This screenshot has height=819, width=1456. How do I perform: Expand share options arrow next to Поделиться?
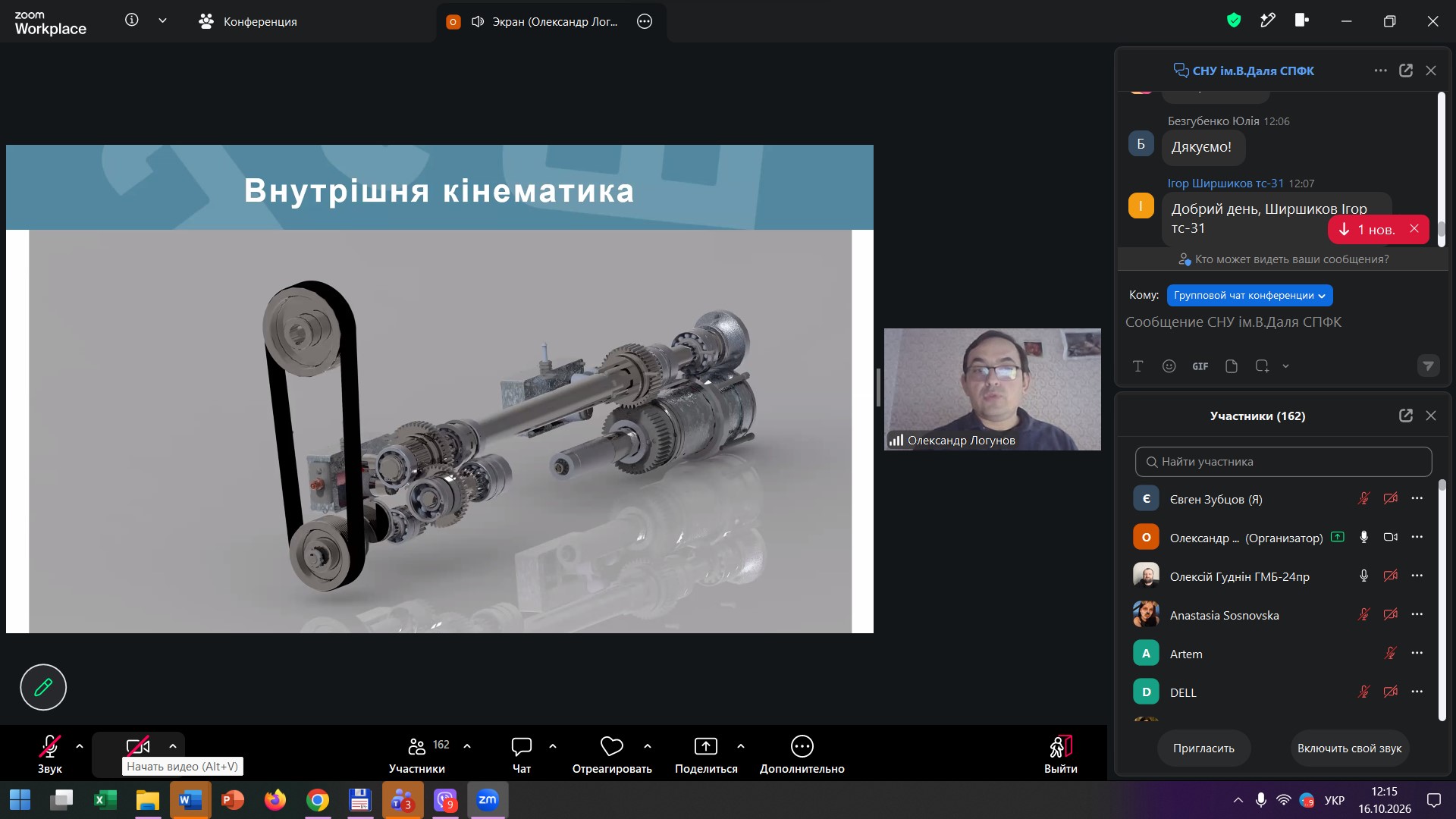[x=741, y=746]
